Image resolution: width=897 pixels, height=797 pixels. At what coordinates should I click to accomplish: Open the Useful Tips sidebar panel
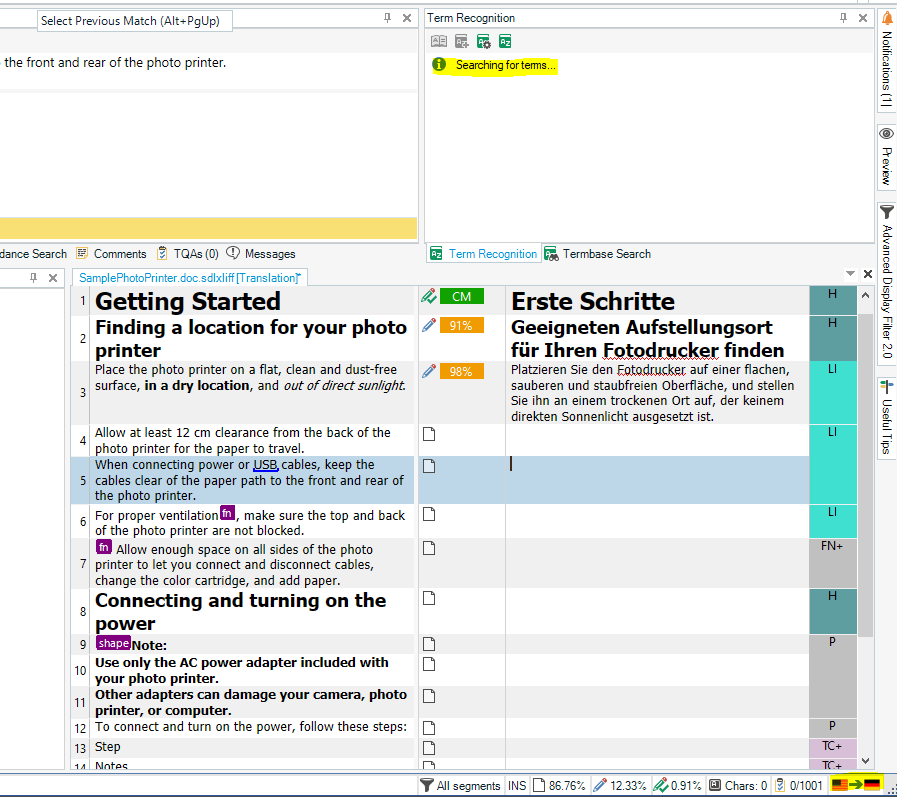click(x=886, y=418)
